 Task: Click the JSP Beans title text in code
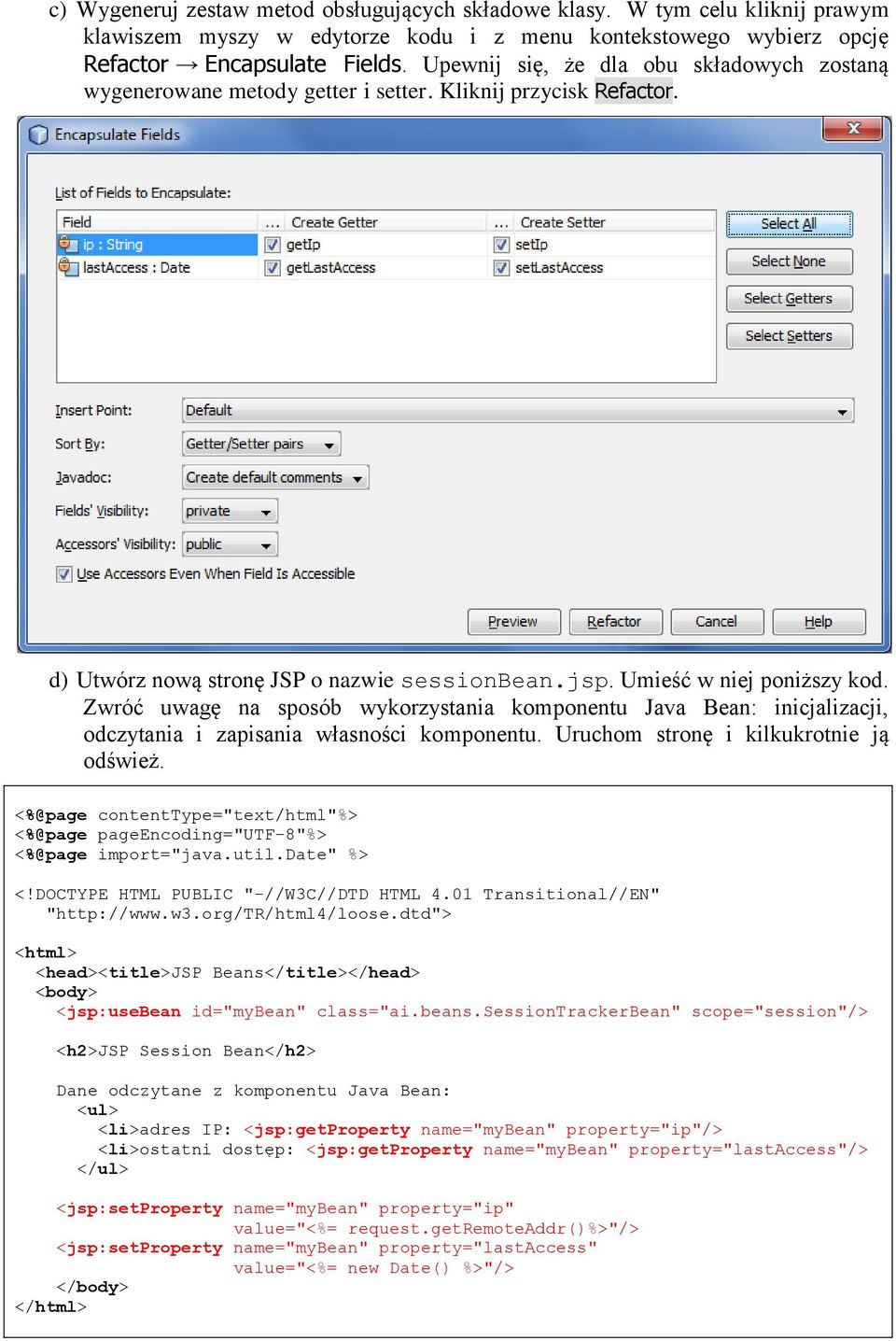(217, 972)
